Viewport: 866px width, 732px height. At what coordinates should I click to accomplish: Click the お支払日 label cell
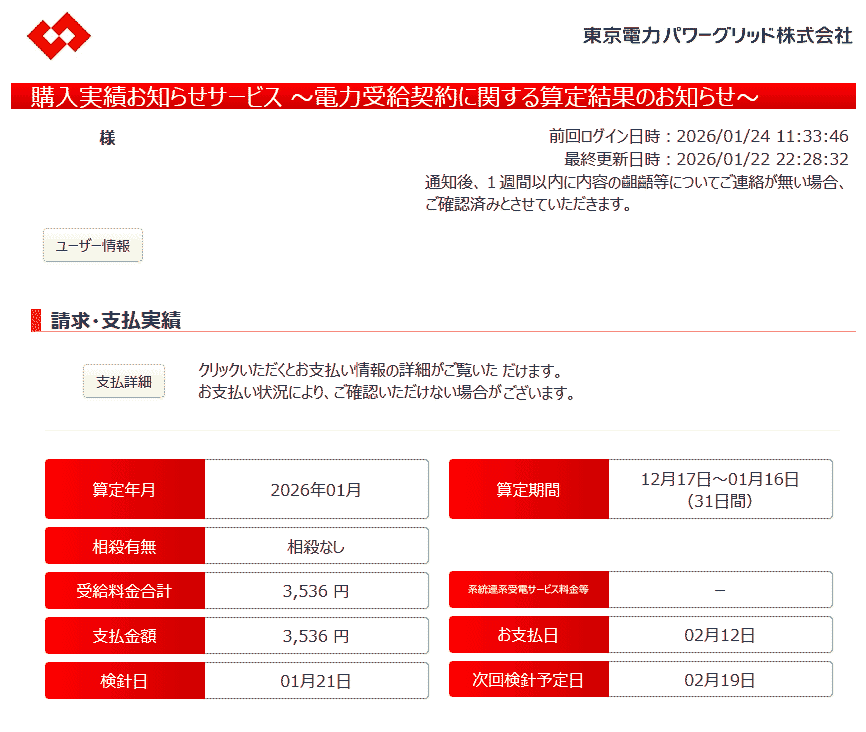tap(529, 635)
